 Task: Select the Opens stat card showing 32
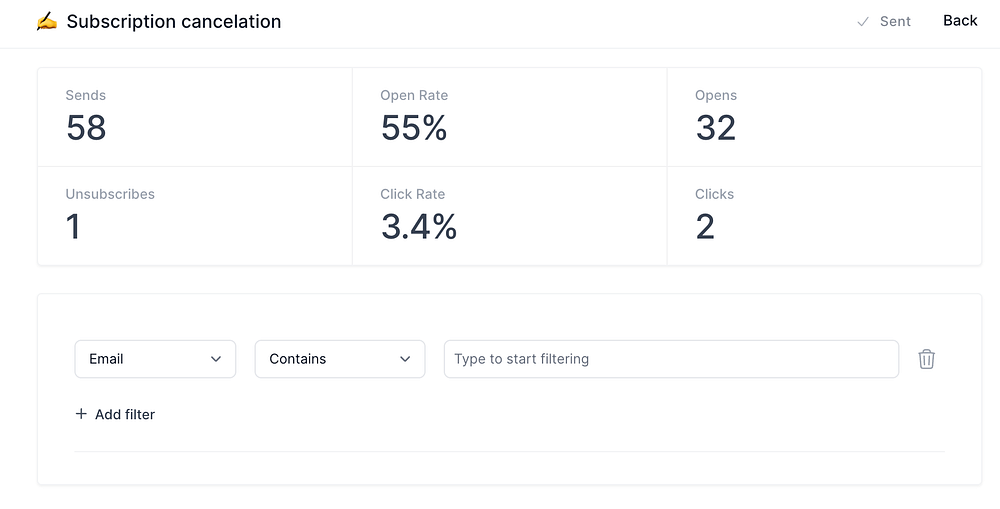click(824, 117)
